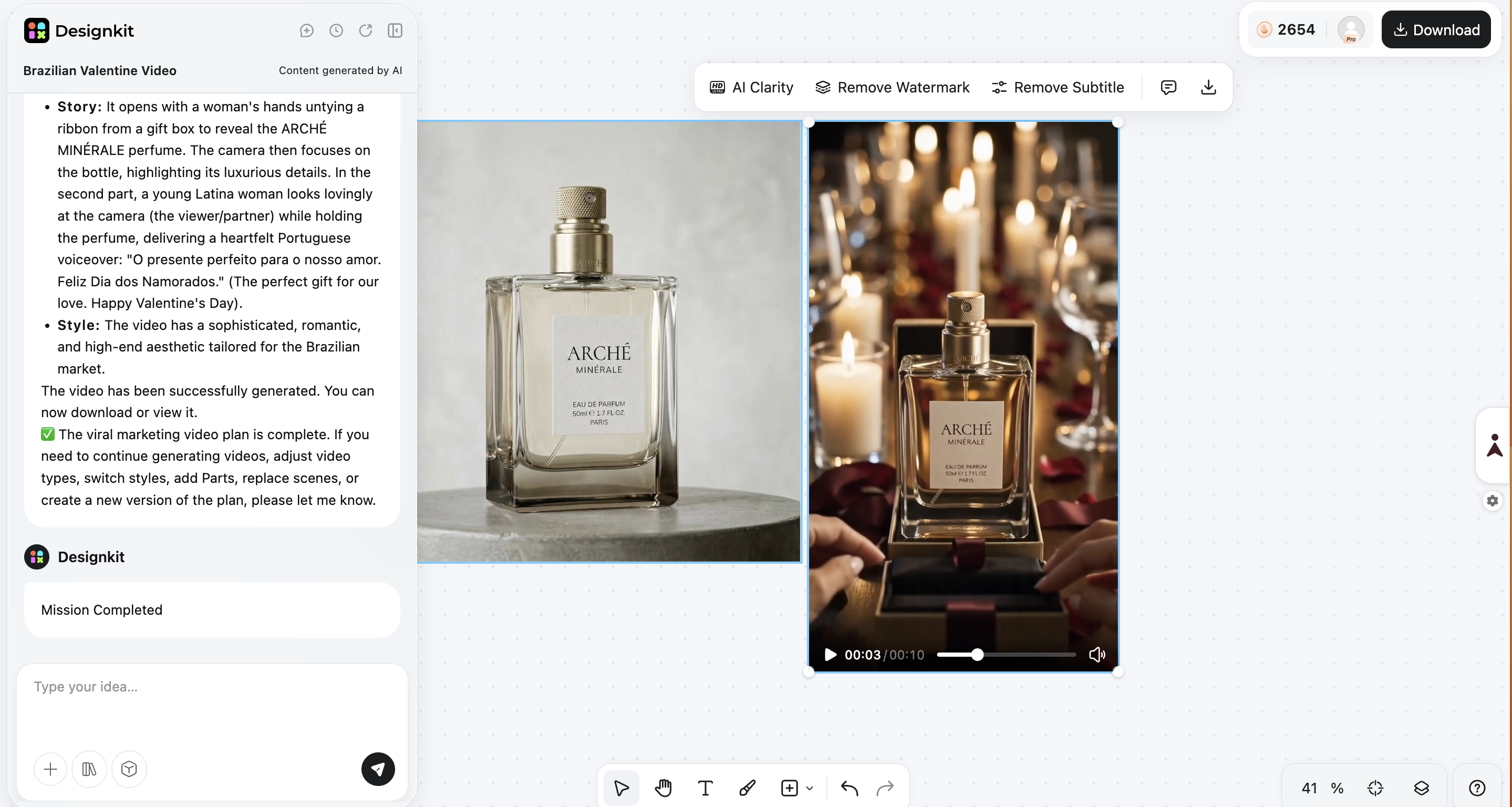Click the AI Clarity tool
The height and width of the screenshot is (807, 1512).
click(751, 87)
